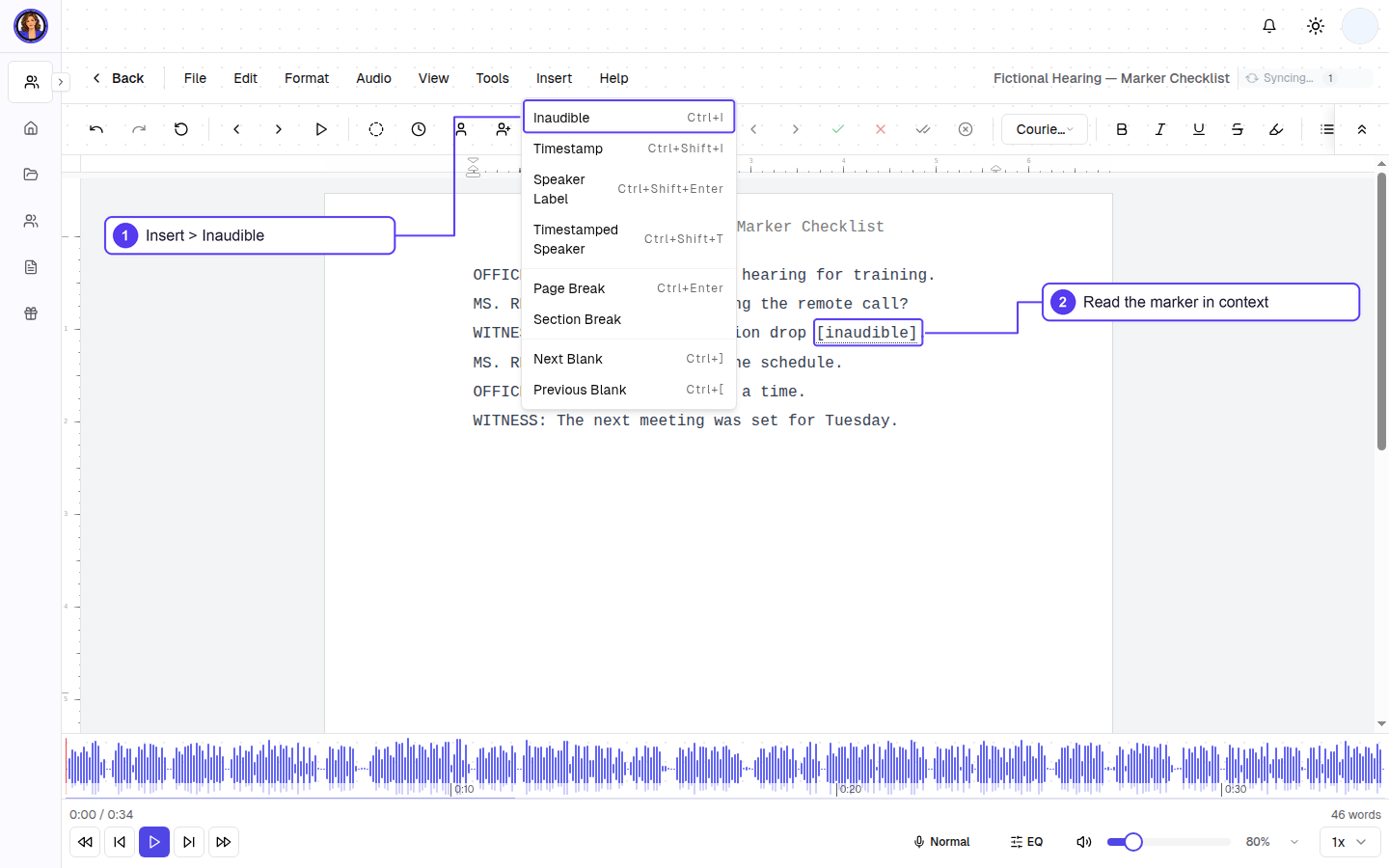Click the list formatting icon
Viewport: 1389px width, 868px height.
point(1327,129)
